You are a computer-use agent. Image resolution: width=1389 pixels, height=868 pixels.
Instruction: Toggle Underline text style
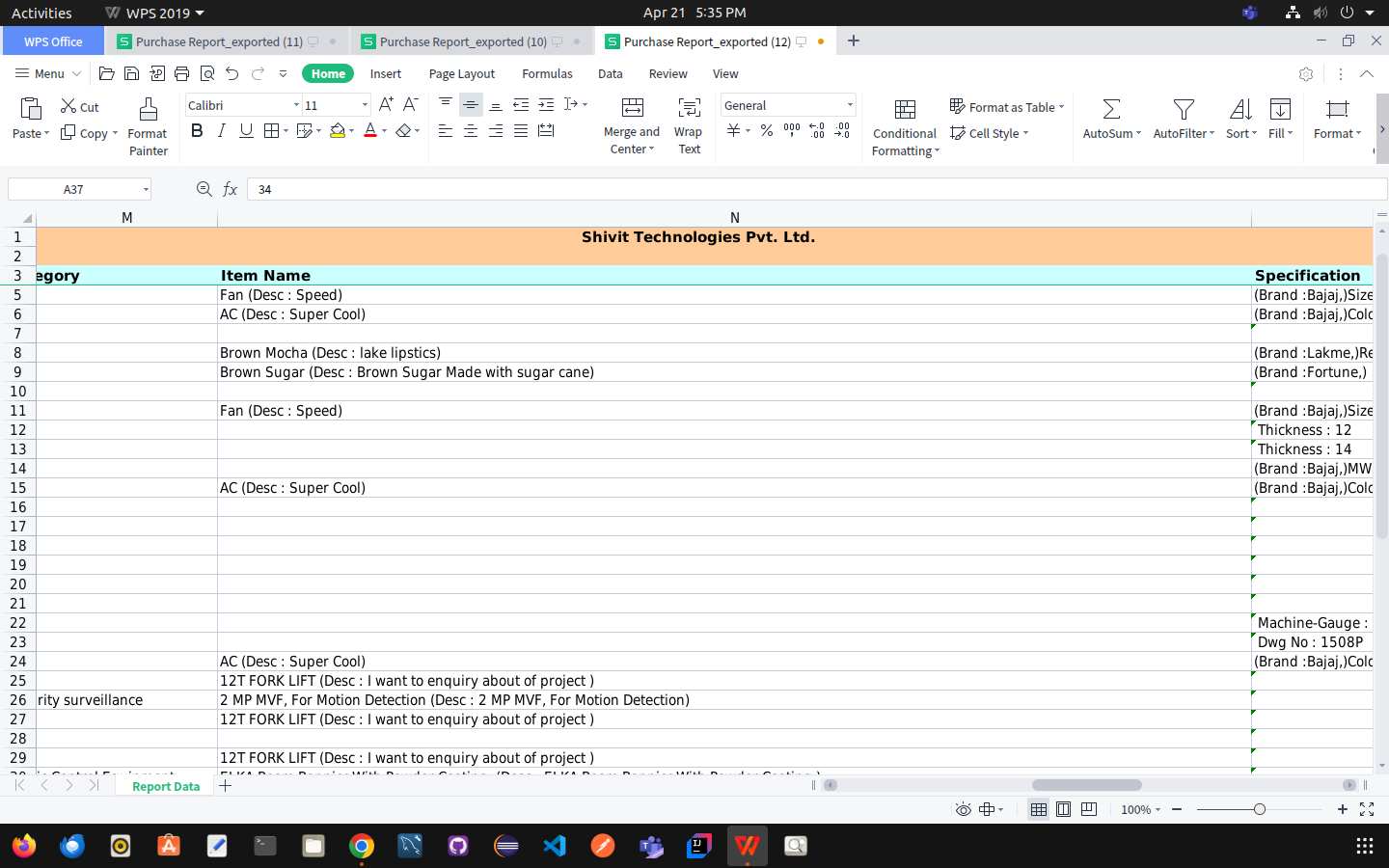click(x=246, y=131)
